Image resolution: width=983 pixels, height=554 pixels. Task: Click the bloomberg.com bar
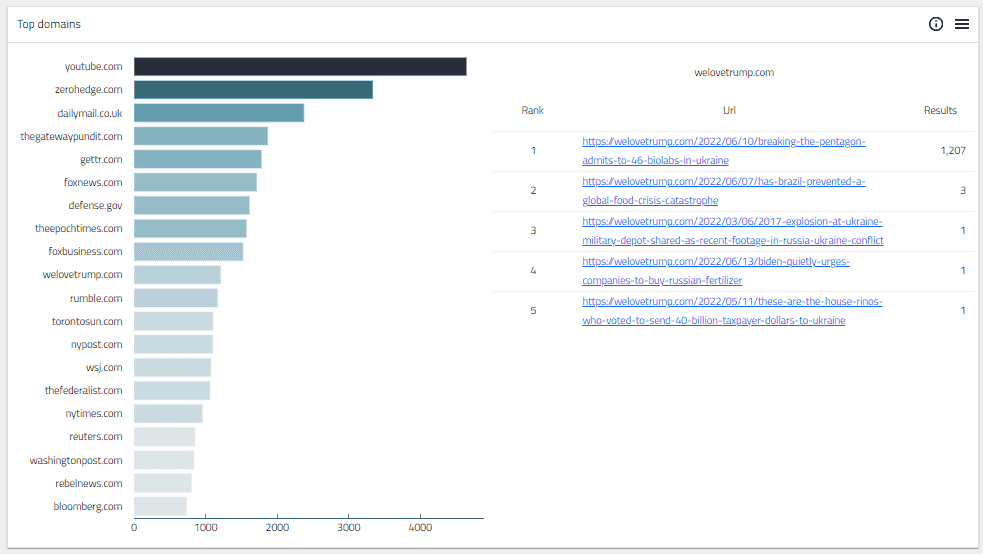[x=160, y=506]
